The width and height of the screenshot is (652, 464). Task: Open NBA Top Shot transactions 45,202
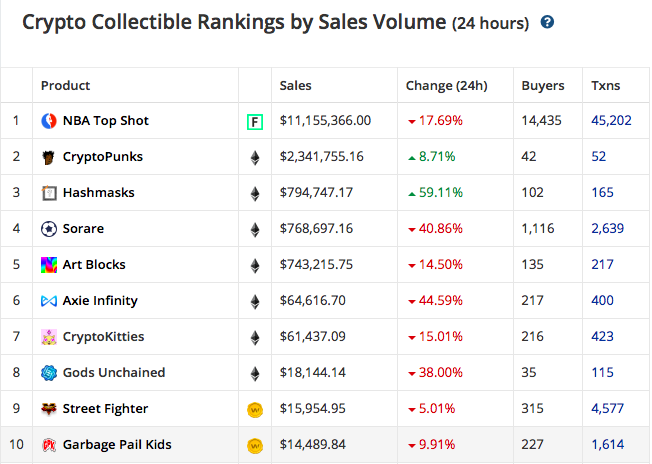pyautogui.click(x=611, y=121)
